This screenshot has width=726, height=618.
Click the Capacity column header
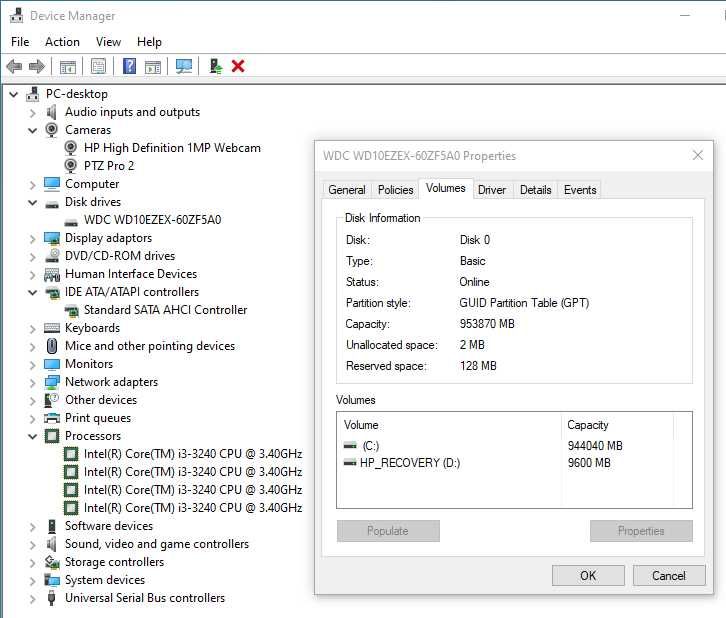pyautogui.click(x=617, y=425)
